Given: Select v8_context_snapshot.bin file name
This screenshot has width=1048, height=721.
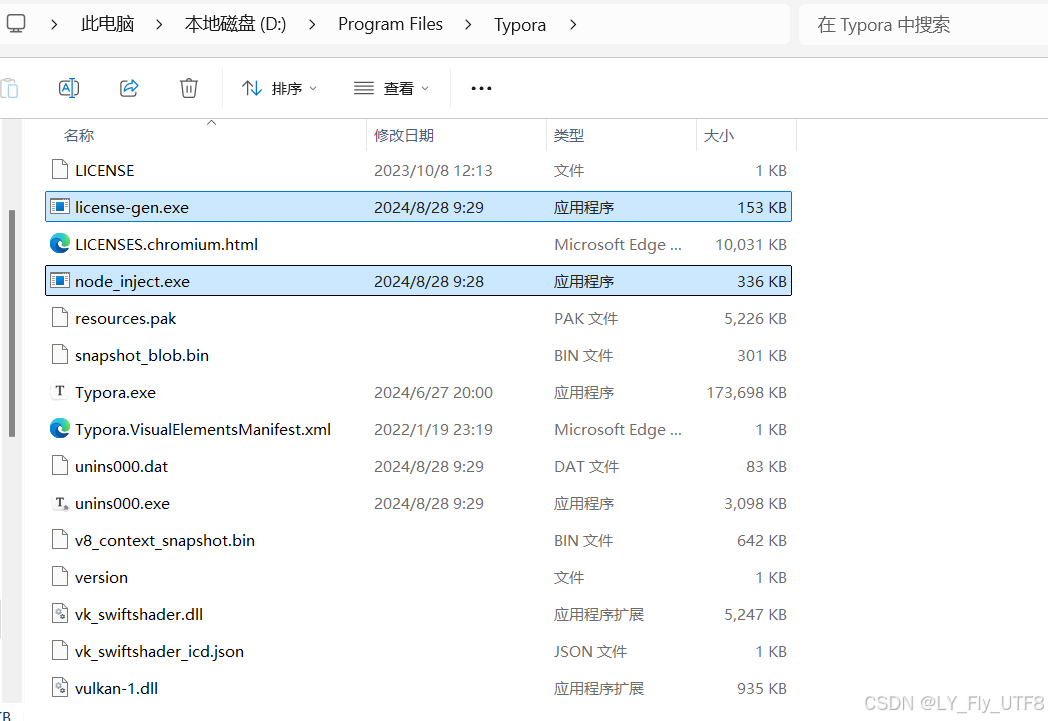Looking at the screenshot, I should [164, 541].
